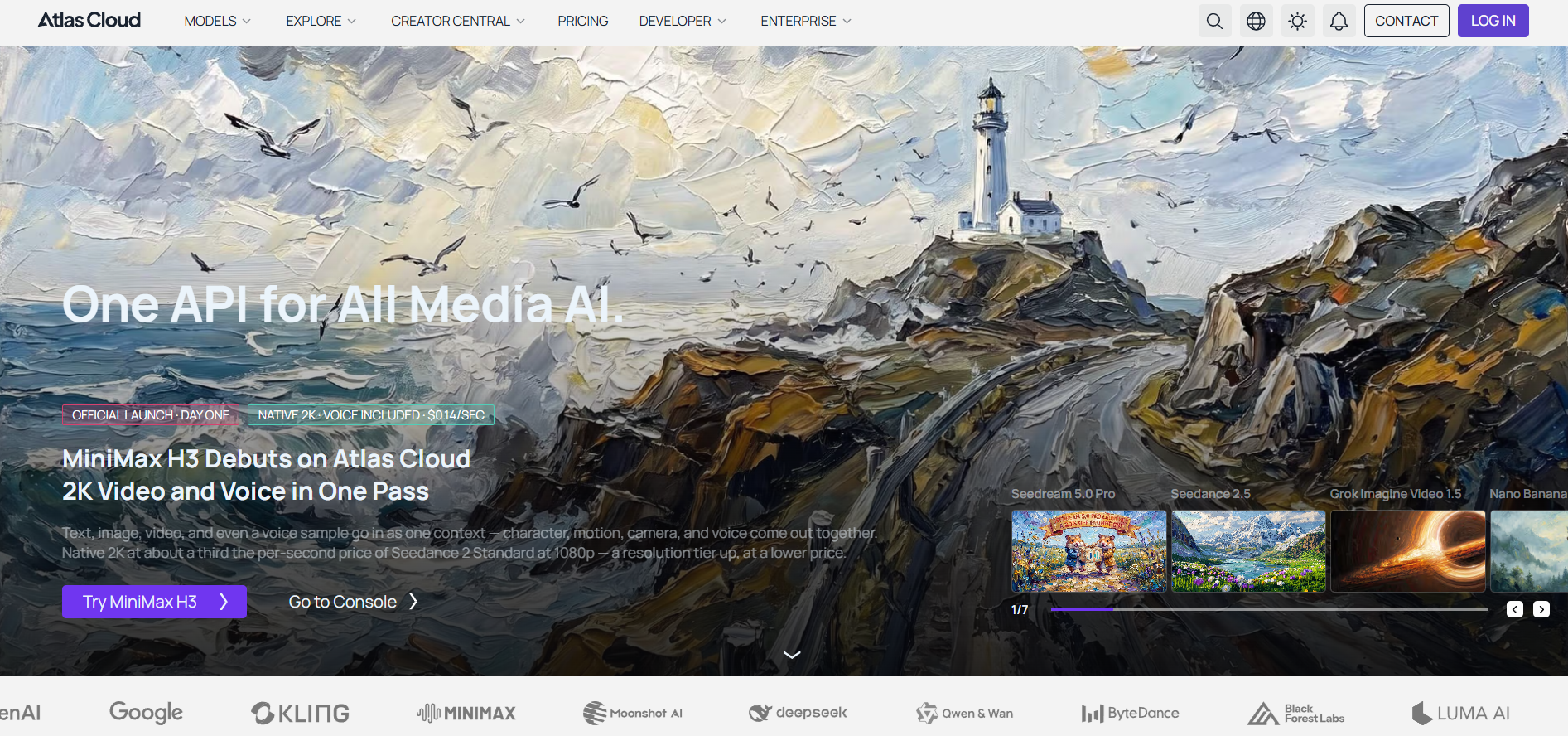Click the Native 2K Voice Included badge

[371, 414]
